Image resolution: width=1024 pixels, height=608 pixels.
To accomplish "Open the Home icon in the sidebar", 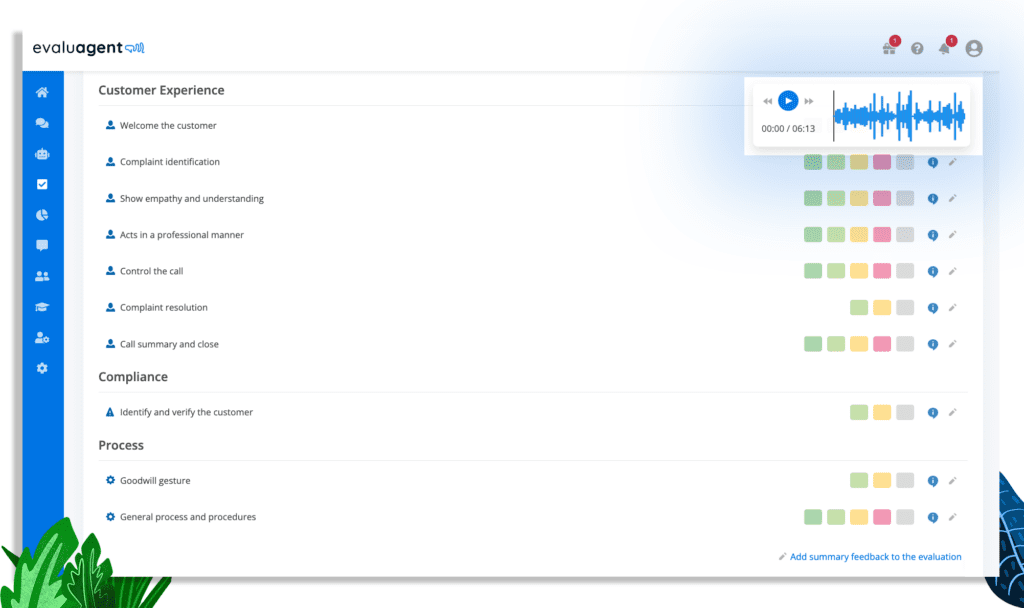I will tap(42, 92).
